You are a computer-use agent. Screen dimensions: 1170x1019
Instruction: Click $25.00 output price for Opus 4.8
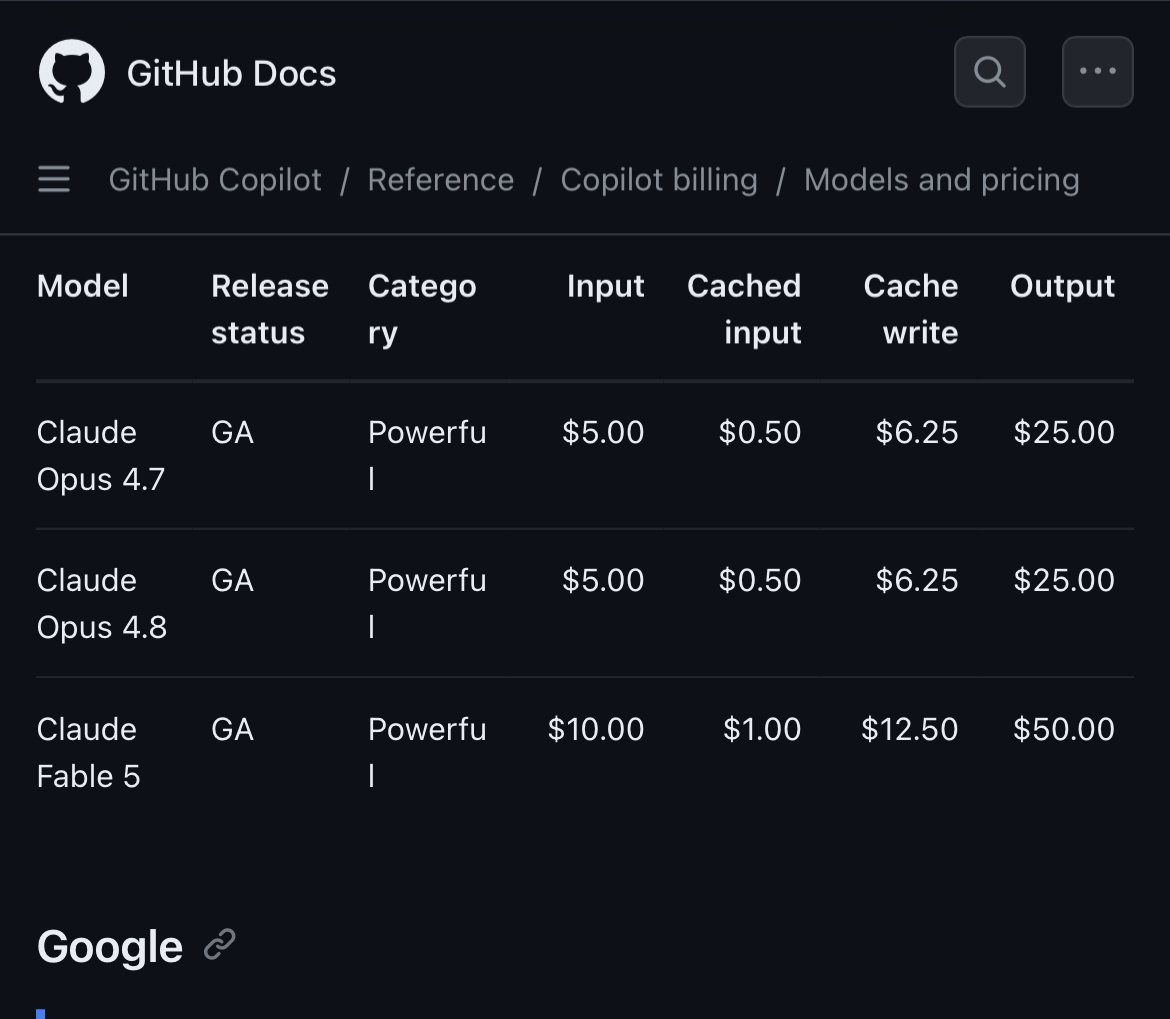(1064, 580)
